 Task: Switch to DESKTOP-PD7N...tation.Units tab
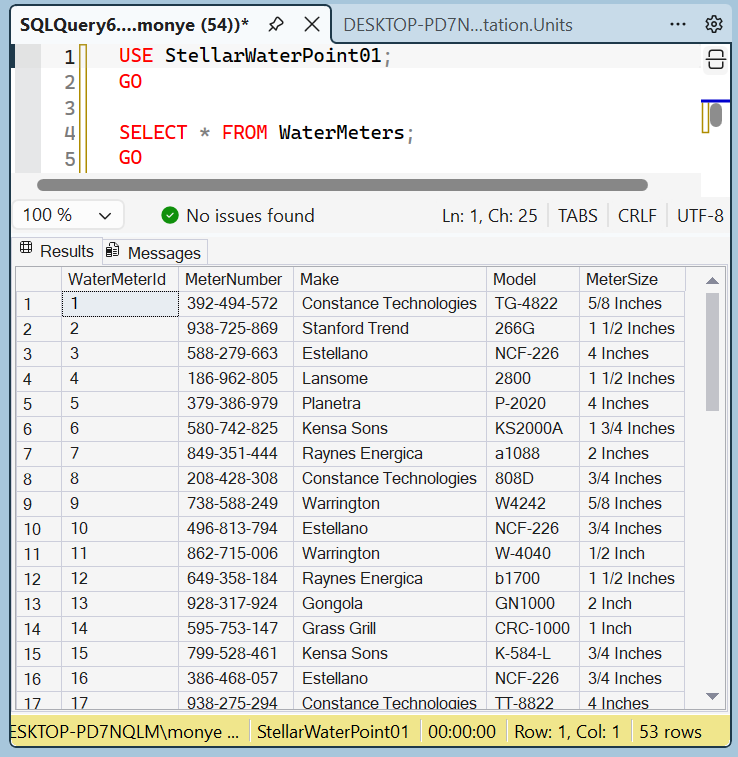pyautogui.click(x=458, y=25)
